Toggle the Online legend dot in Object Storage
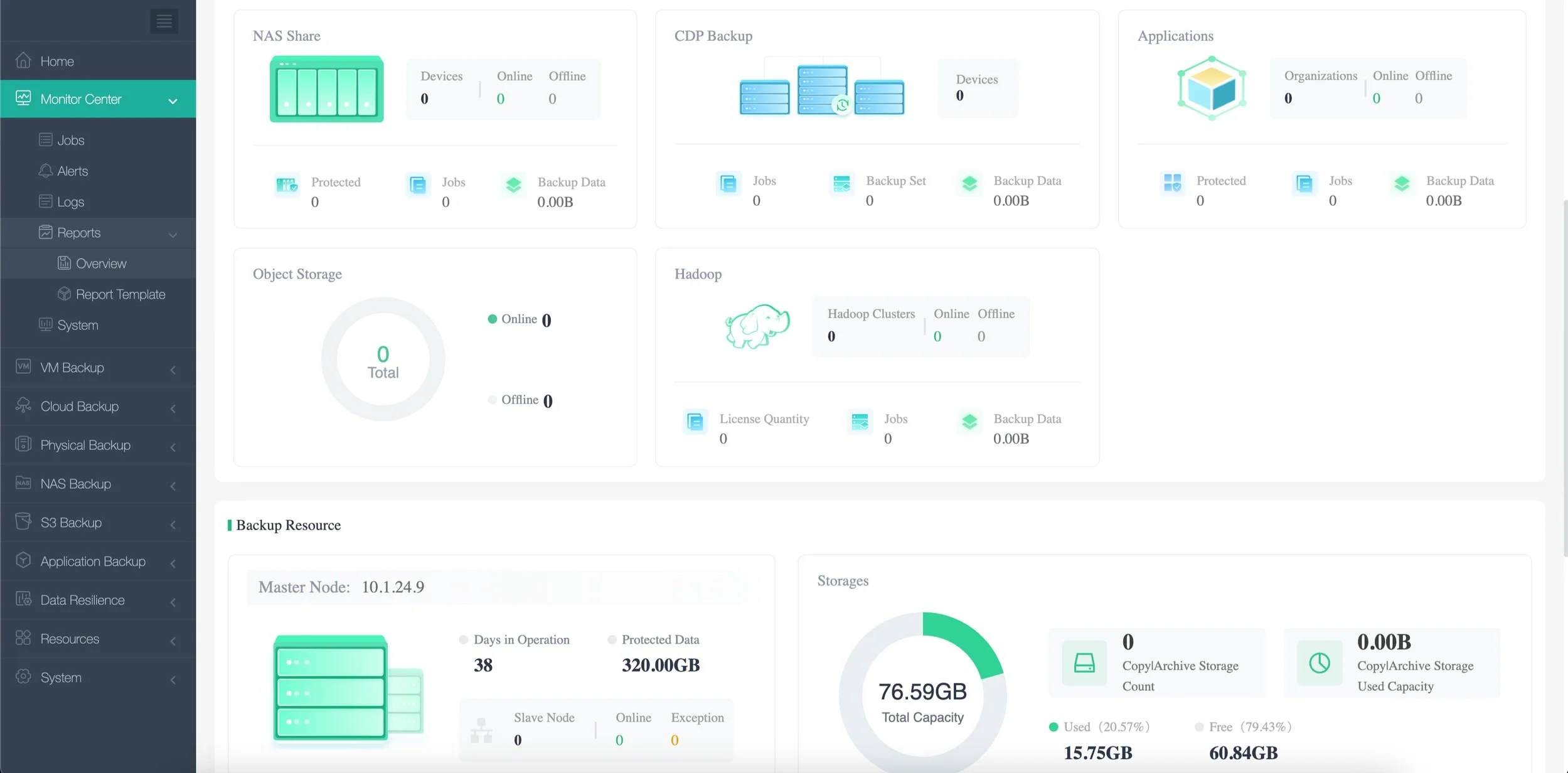This screenshot has width=1568, height=773. point(493,319)
